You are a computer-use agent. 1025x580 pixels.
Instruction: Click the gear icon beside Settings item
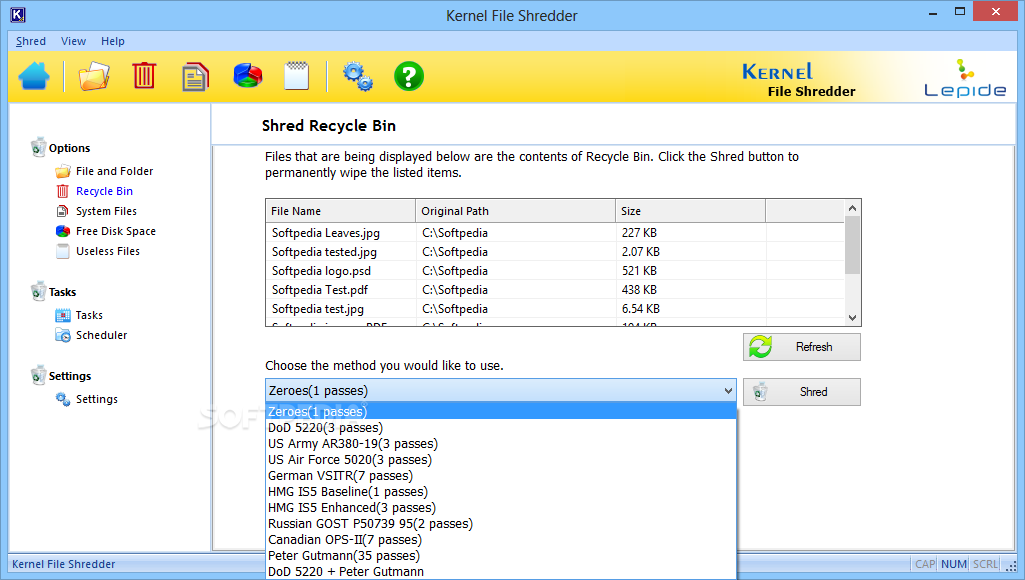[x=63, y=399]
